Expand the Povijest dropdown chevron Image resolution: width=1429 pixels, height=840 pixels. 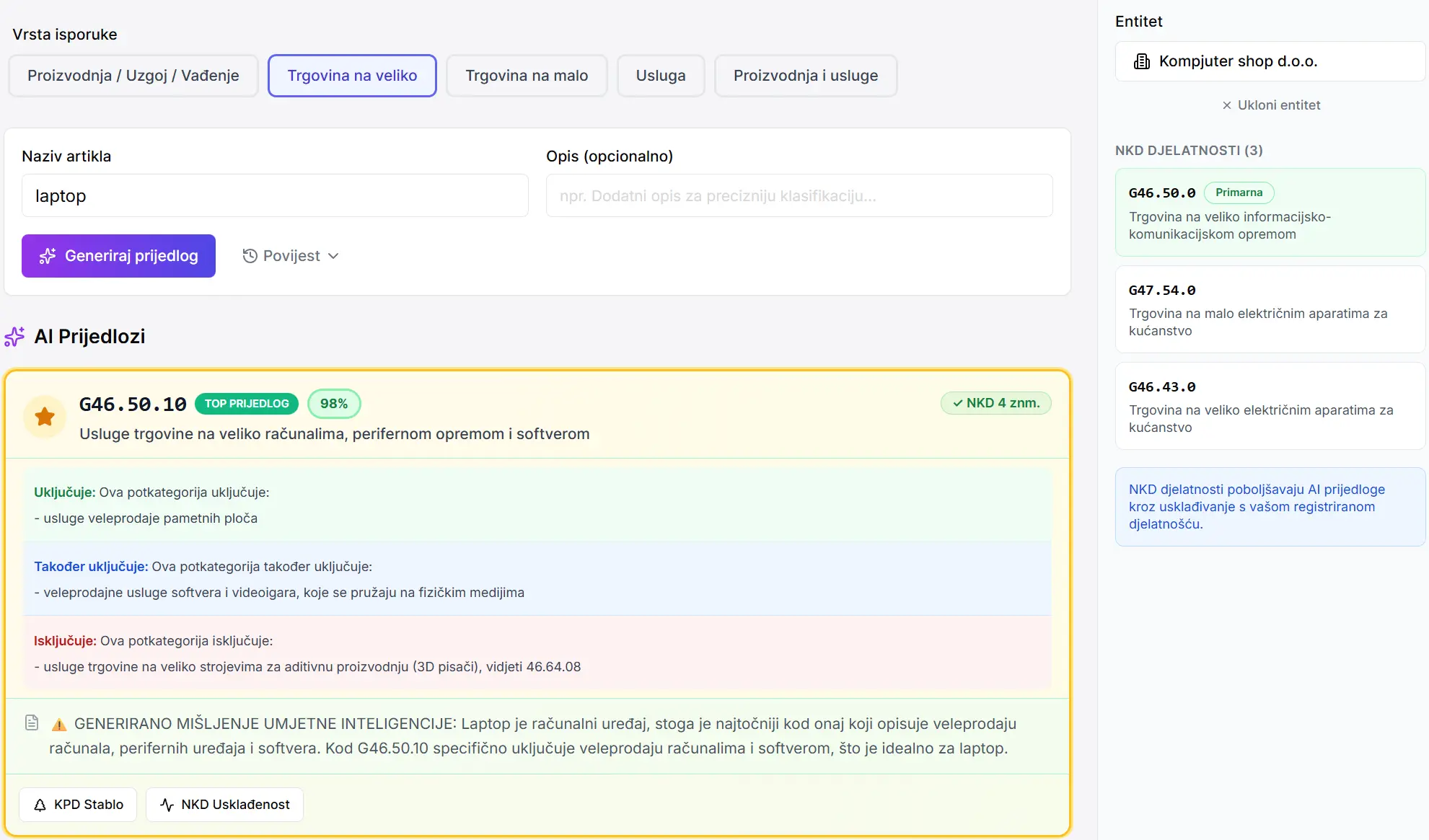[333, 256]
